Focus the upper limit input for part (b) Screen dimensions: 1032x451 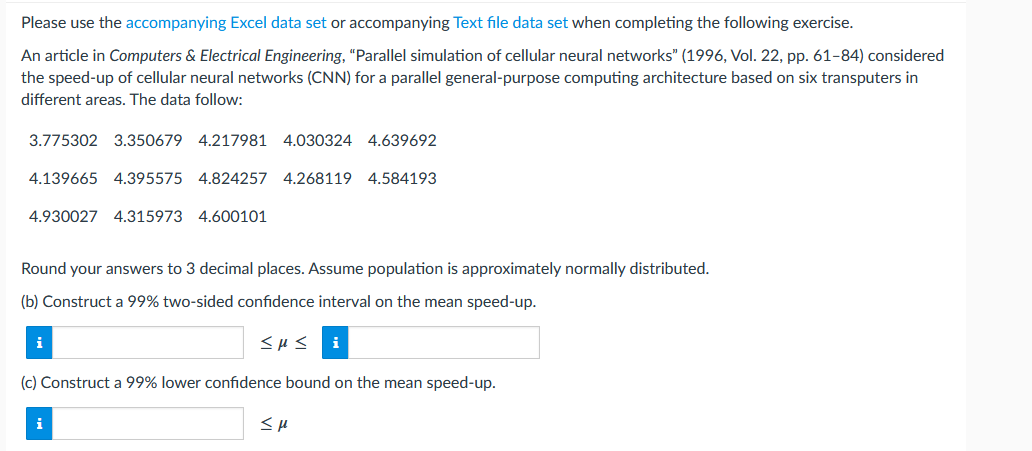pyautogui.click(x=444, y=342)
